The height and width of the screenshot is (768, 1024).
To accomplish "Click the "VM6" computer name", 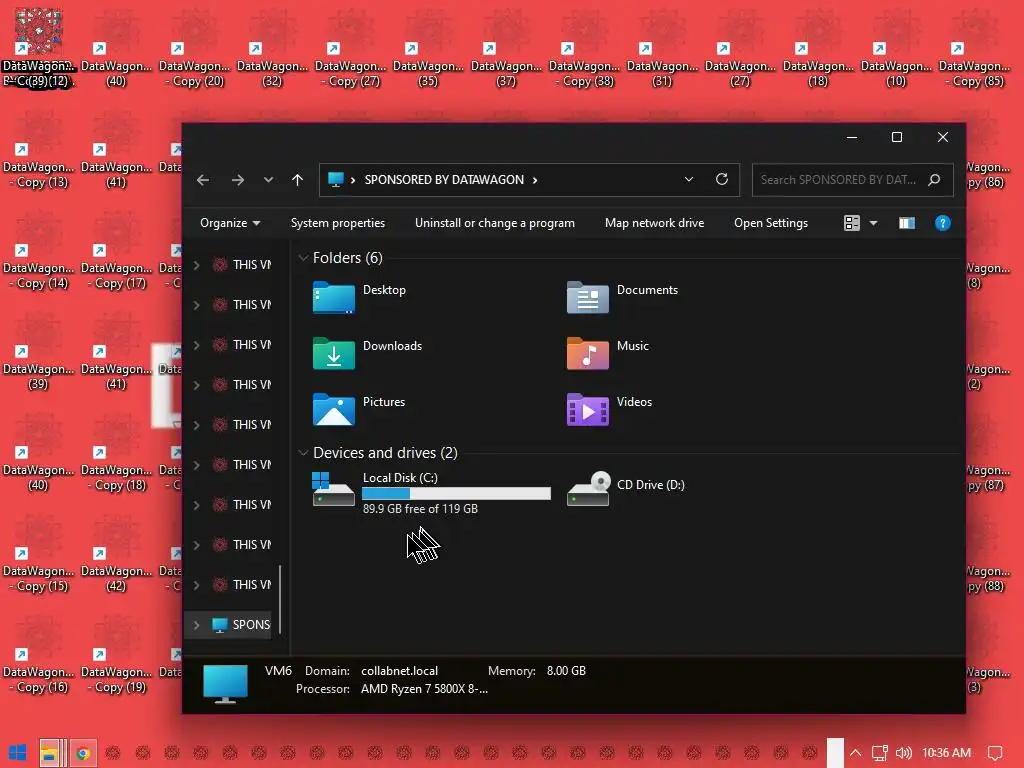I will (278, 671).
